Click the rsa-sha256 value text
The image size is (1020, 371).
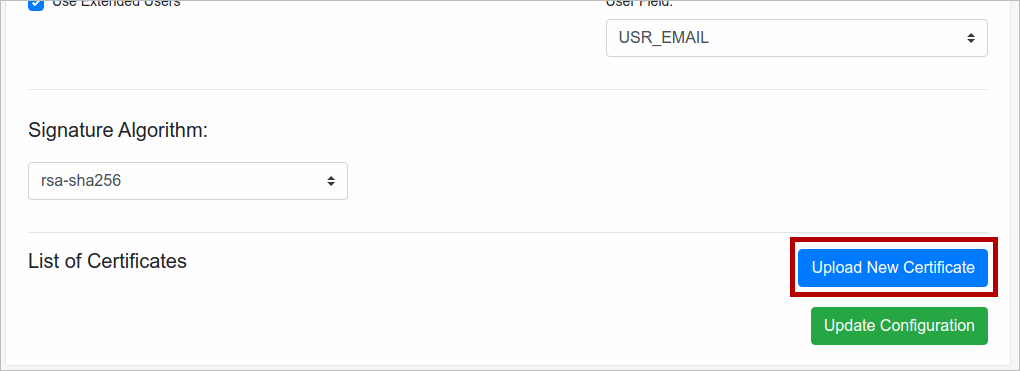tap(81, 181)
